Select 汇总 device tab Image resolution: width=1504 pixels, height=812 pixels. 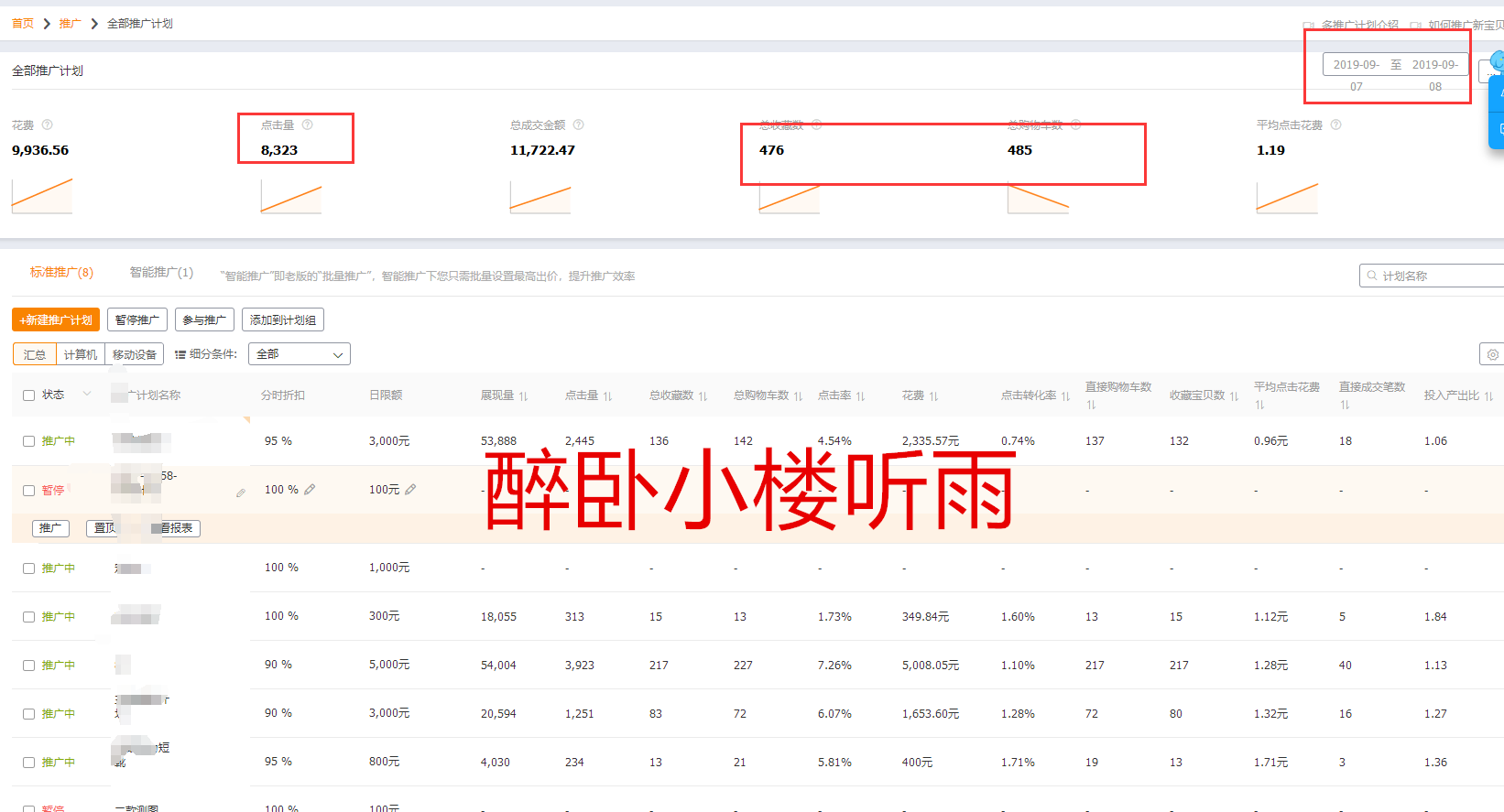pyautogui.click(x=35, y=354)
